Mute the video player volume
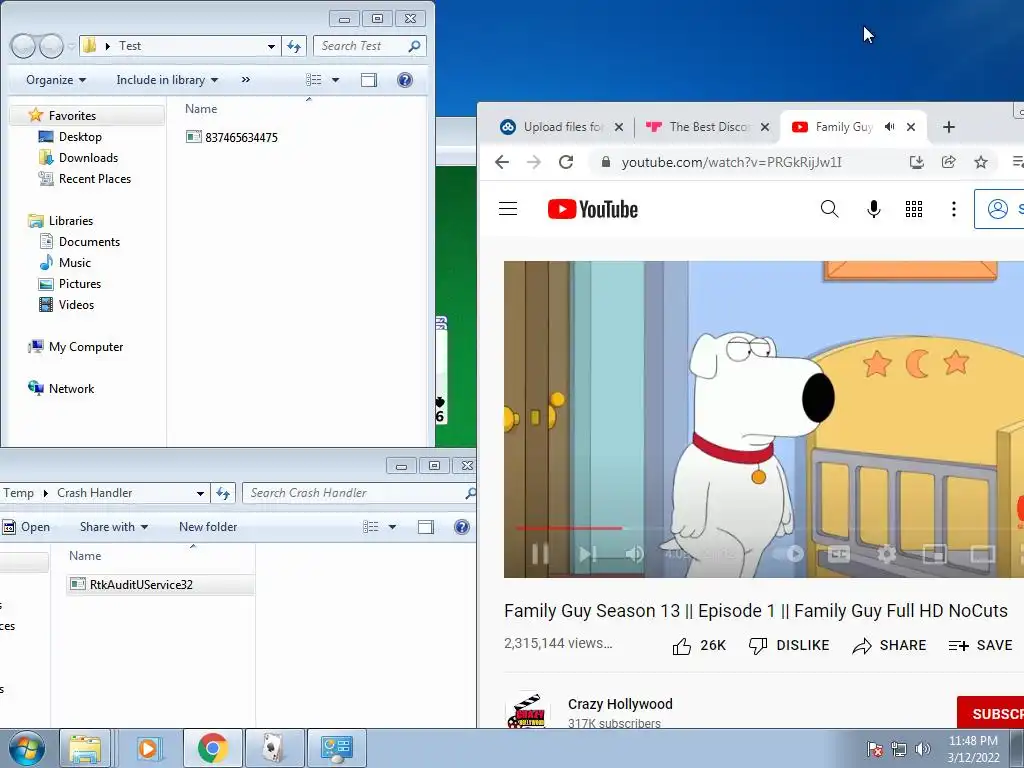The width and height of the screenshot is (1024, 768). (634, 554)
